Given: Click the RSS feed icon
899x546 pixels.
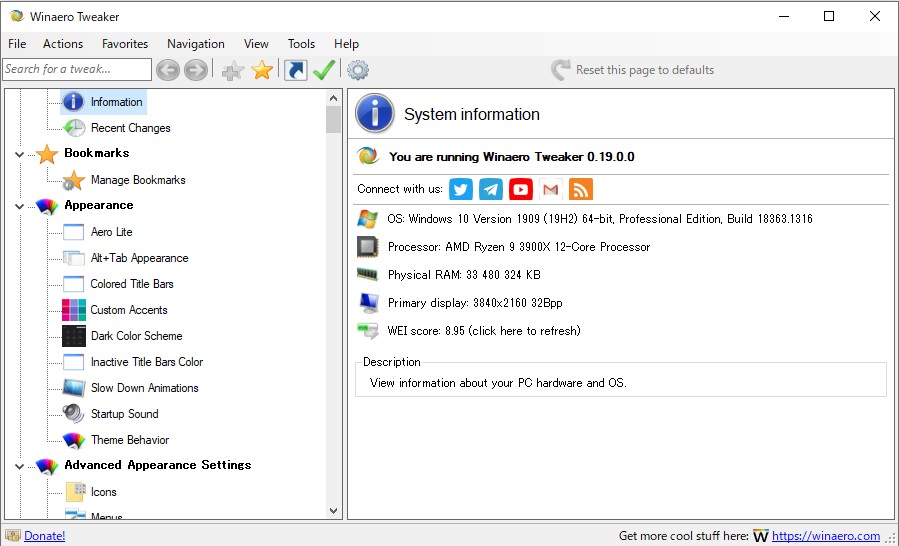Looking at the screenshot, I should pos(581,189).
